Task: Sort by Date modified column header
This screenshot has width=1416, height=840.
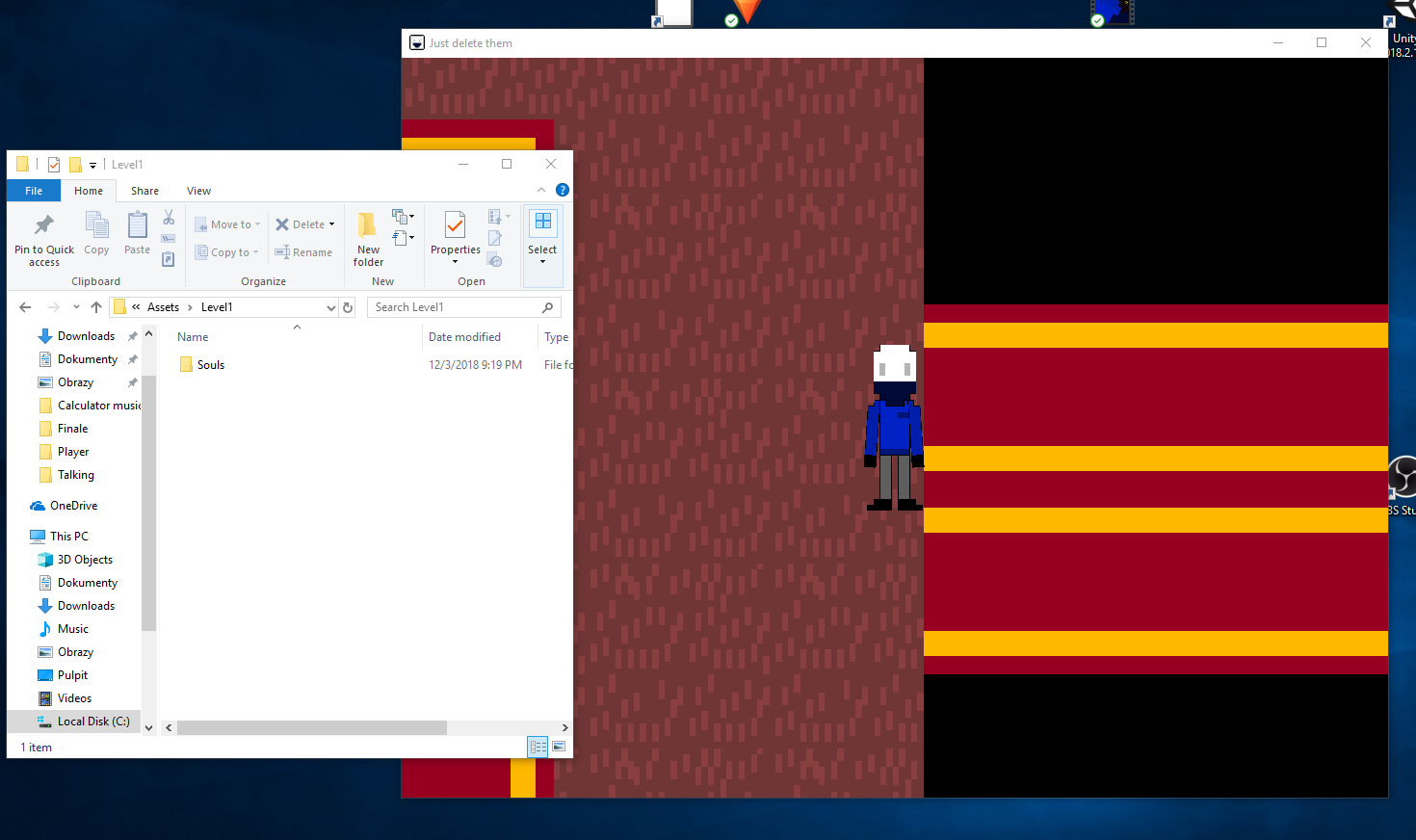Action: click(x=464, y=337)
